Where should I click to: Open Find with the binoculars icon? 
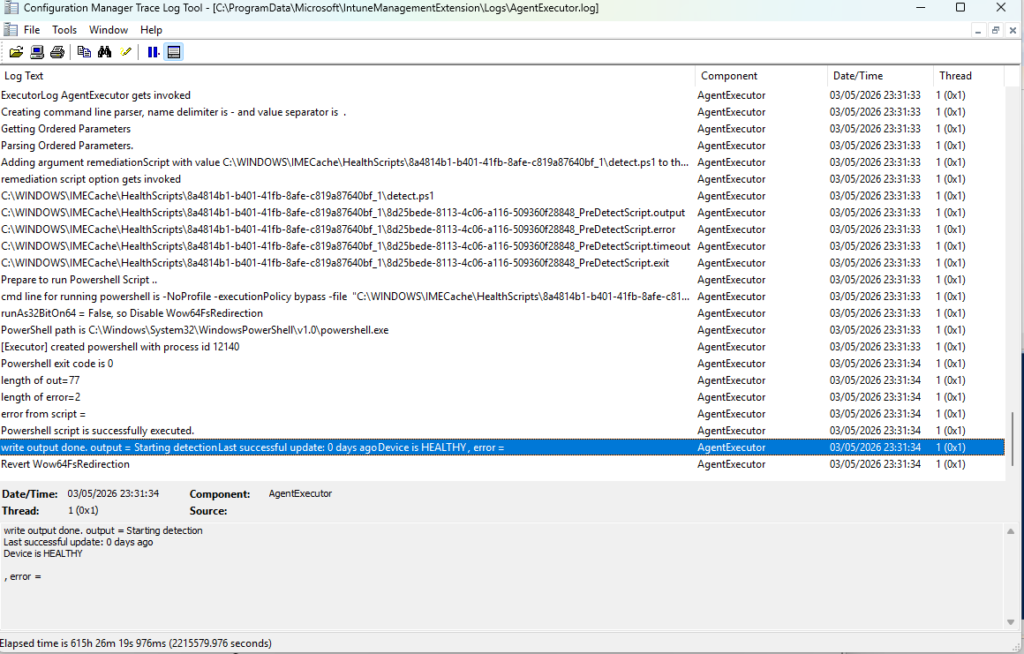pyautogui.click(x=104, y=52)
